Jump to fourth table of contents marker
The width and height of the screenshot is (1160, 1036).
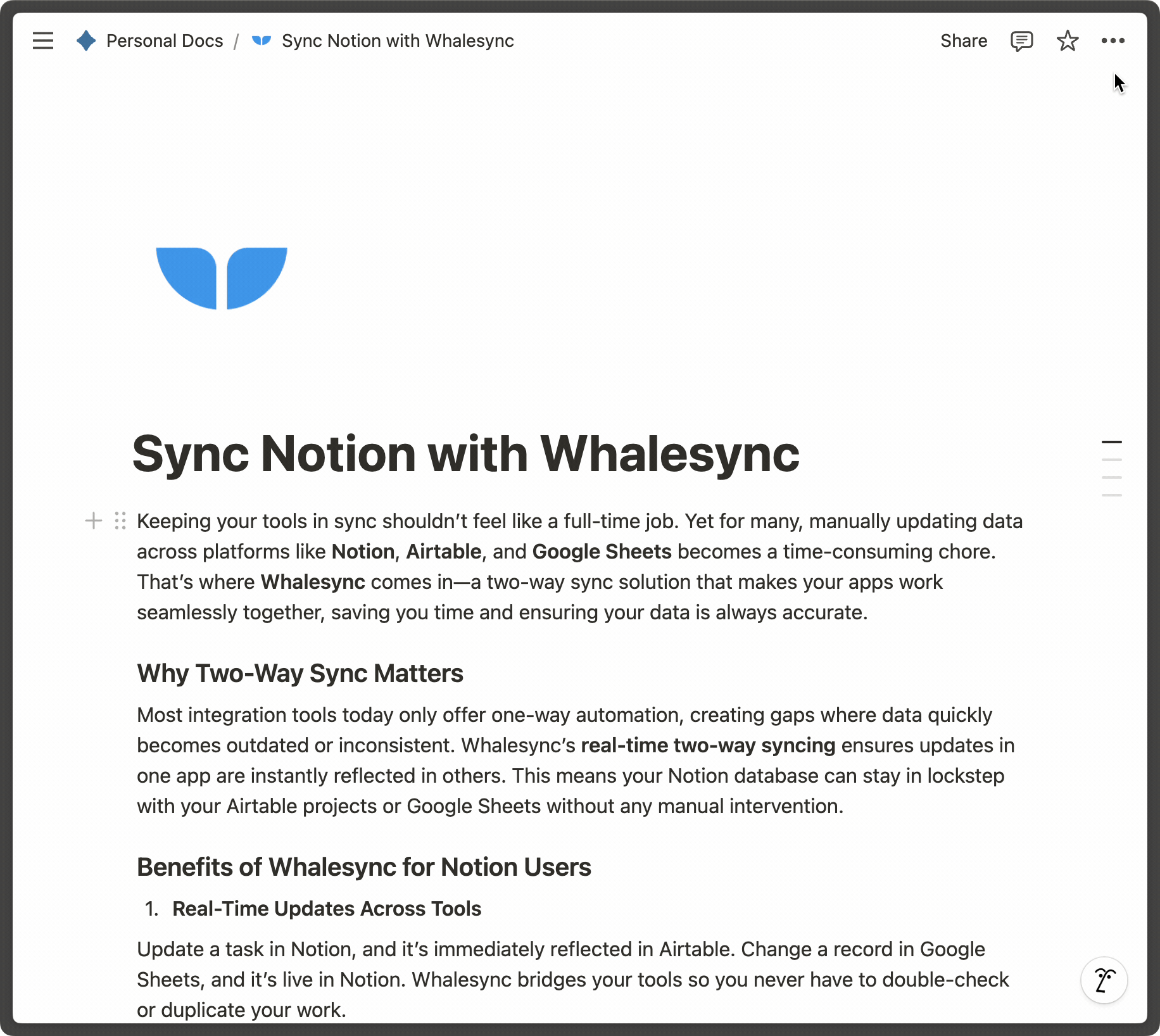(x=1111, y=495)
